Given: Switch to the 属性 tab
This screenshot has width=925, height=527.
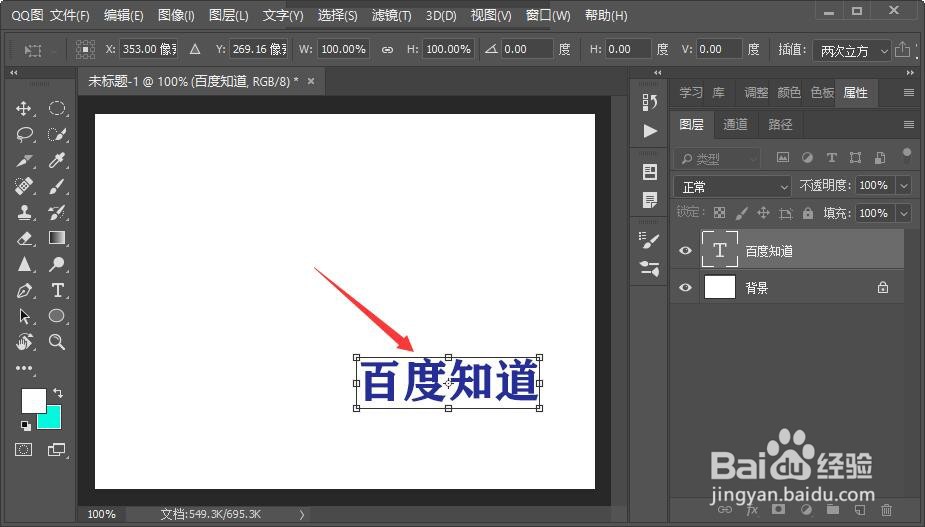Looking at the screenshot, I should pos(855,93).
